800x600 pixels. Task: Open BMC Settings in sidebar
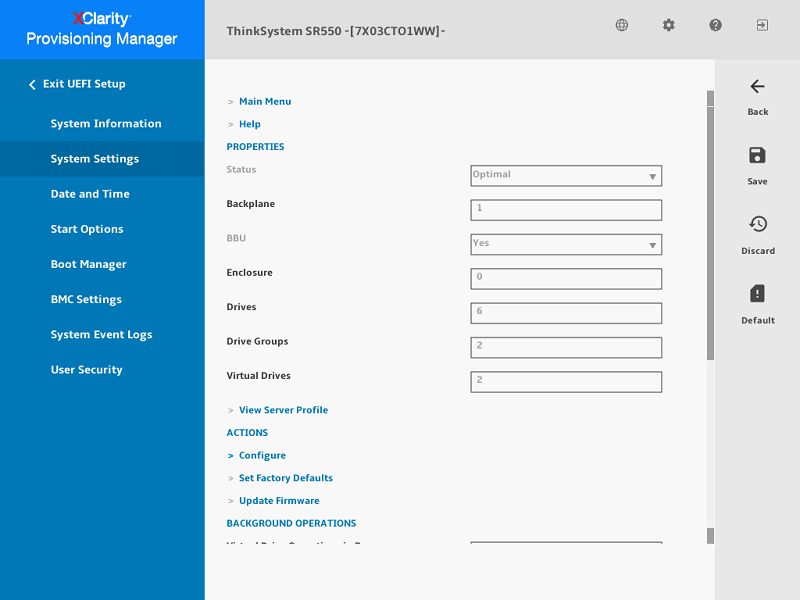86,299
